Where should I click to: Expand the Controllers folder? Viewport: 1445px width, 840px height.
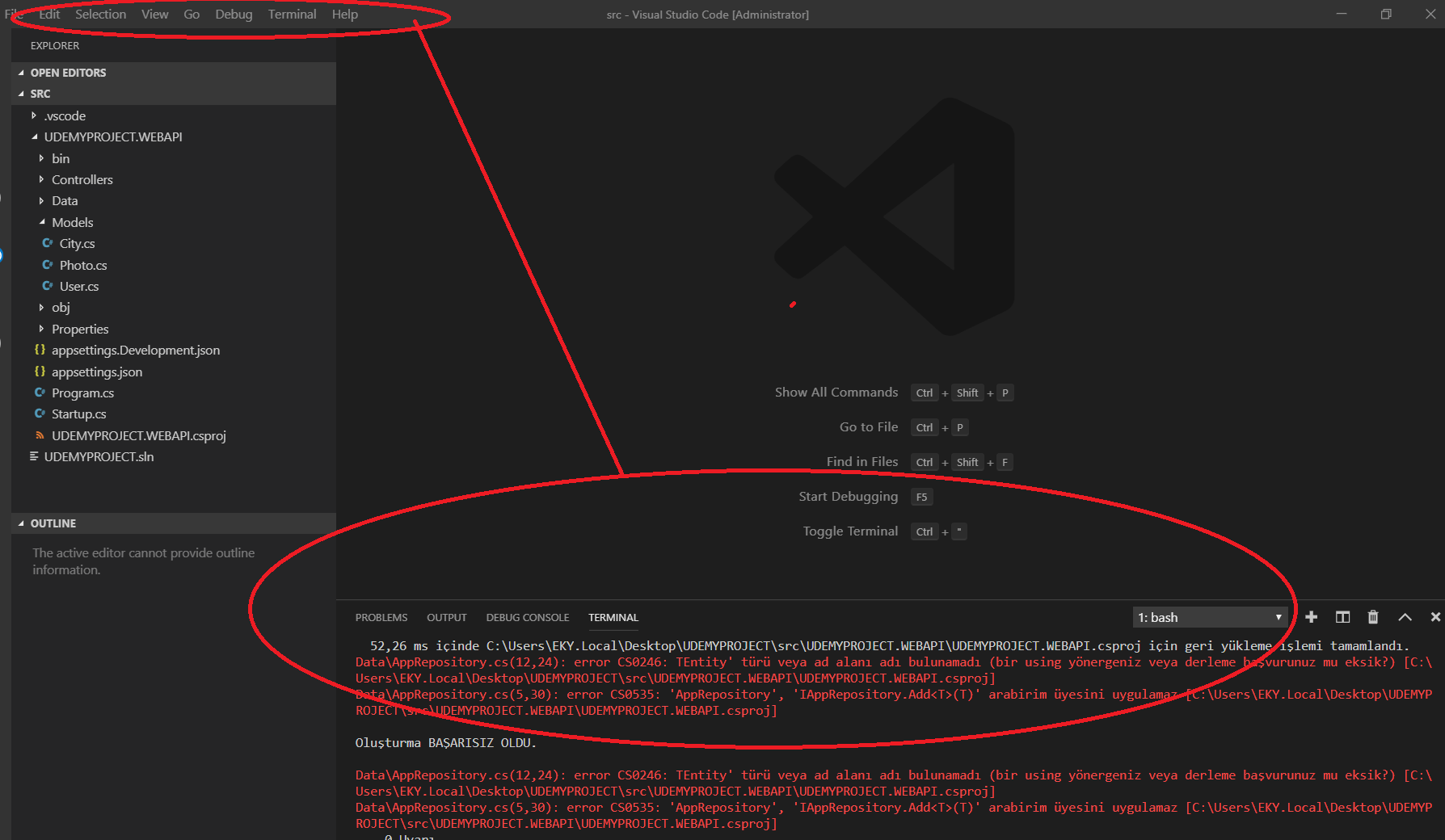point(82,180)
